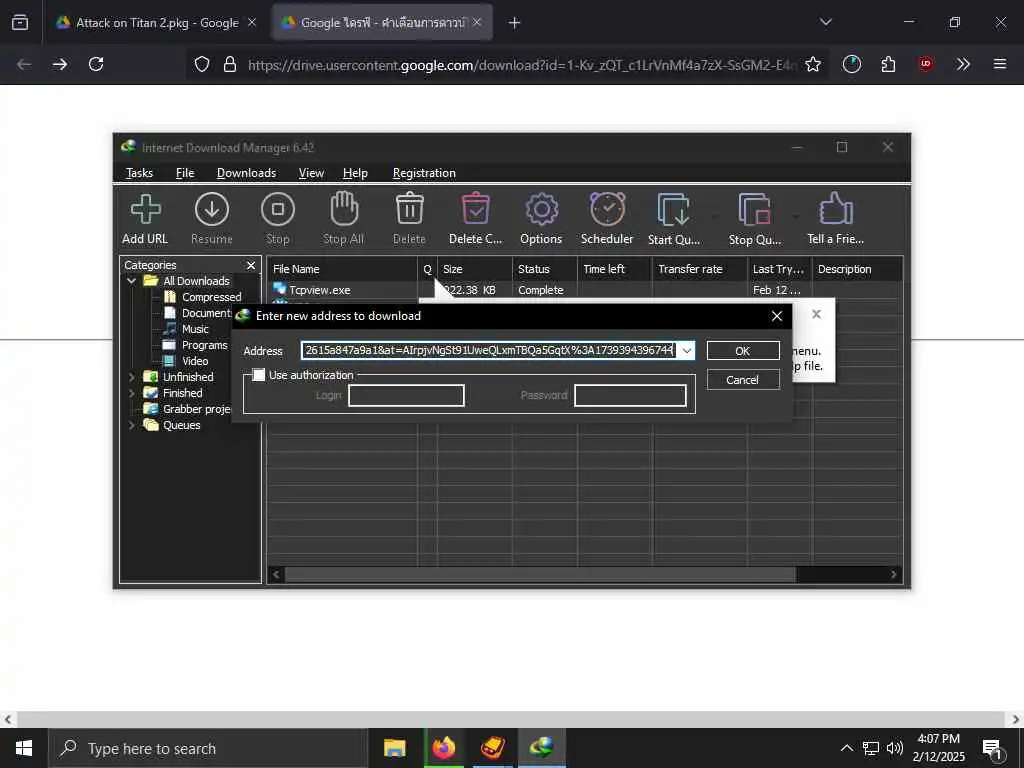The width and height of the screenshot is (1024, 768).
Task: Click Cancel in the address dialog
Action: pos(743,380)
